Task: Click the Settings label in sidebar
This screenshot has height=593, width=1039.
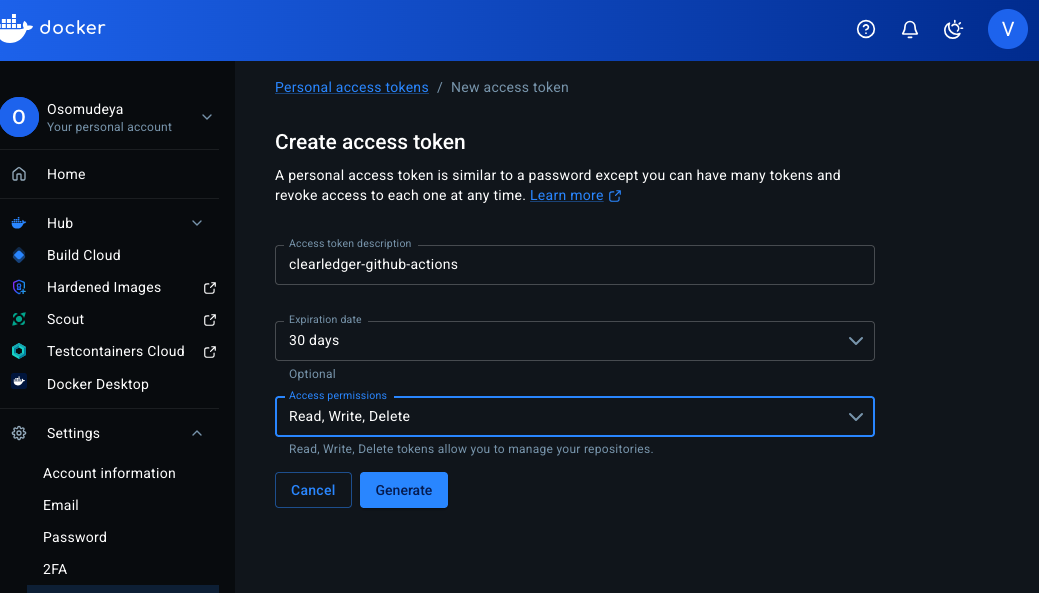Action: pyautogui.click(x=74, y=433)
